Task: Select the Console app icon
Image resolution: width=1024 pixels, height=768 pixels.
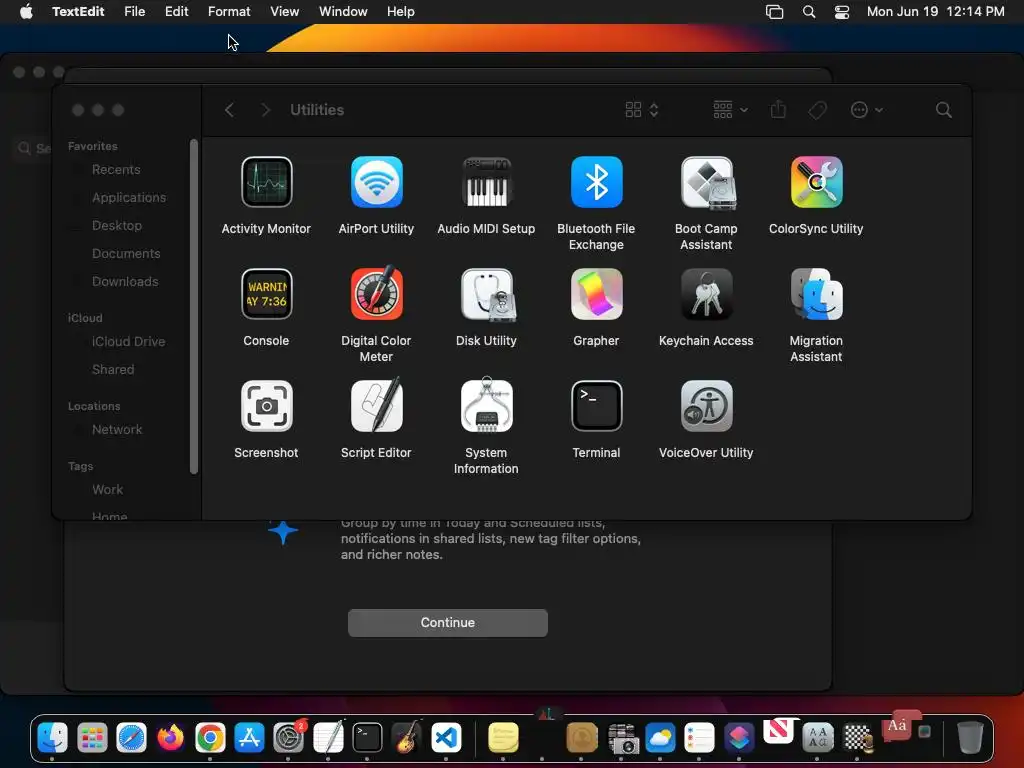Action: [x=266, y=294]
